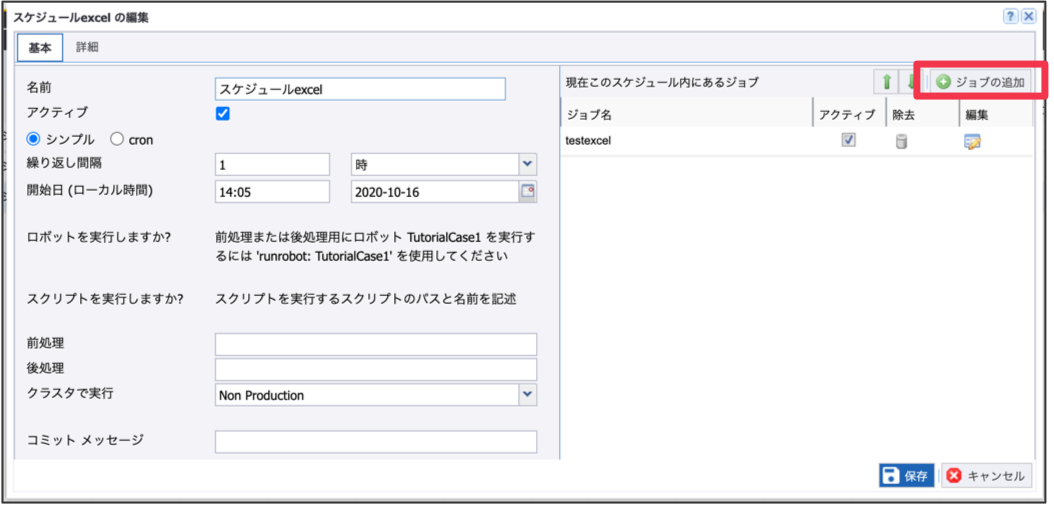
Task: Switch to the 詳細 tab
Action: (87, 48)
